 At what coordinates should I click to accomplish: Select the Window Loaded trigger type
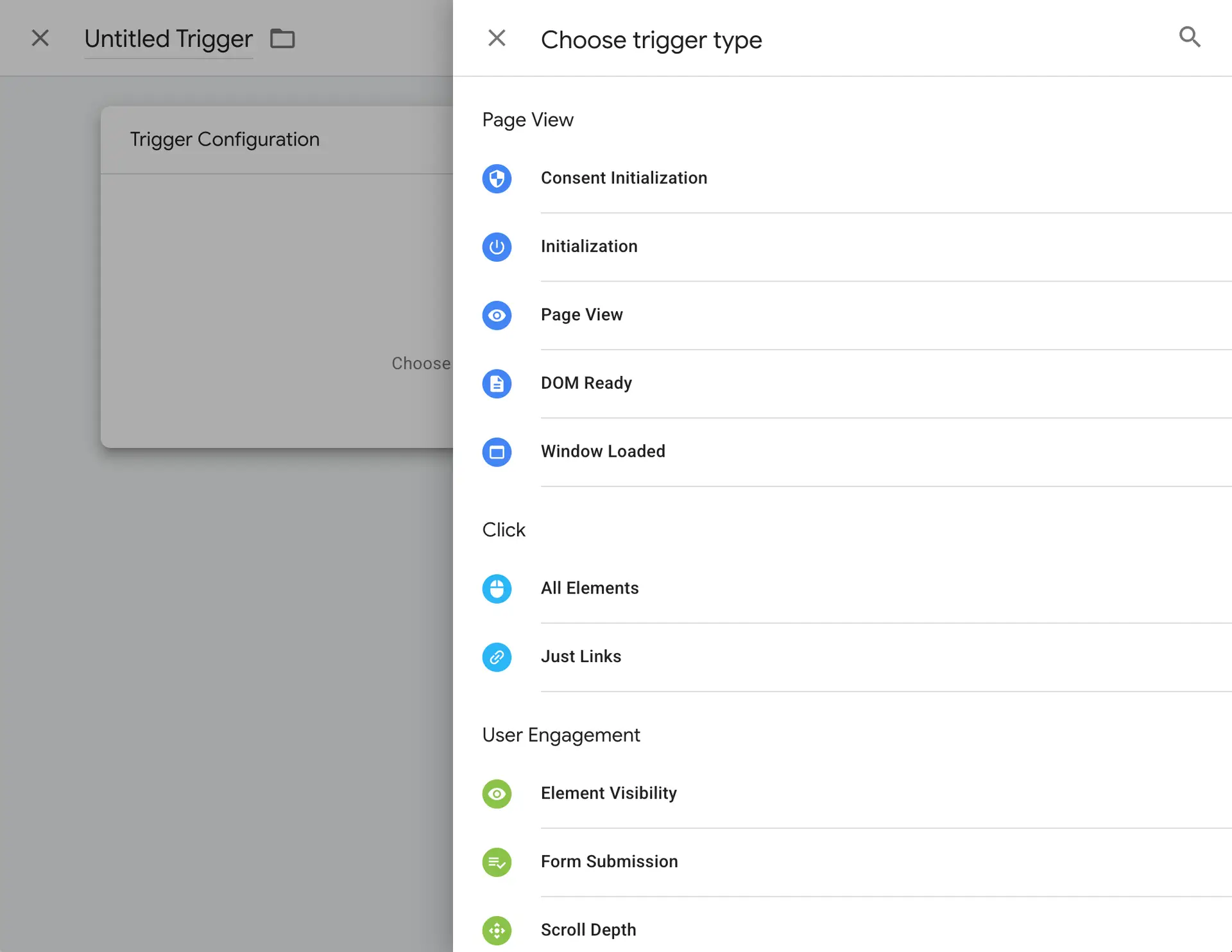[x=603, y=452]
